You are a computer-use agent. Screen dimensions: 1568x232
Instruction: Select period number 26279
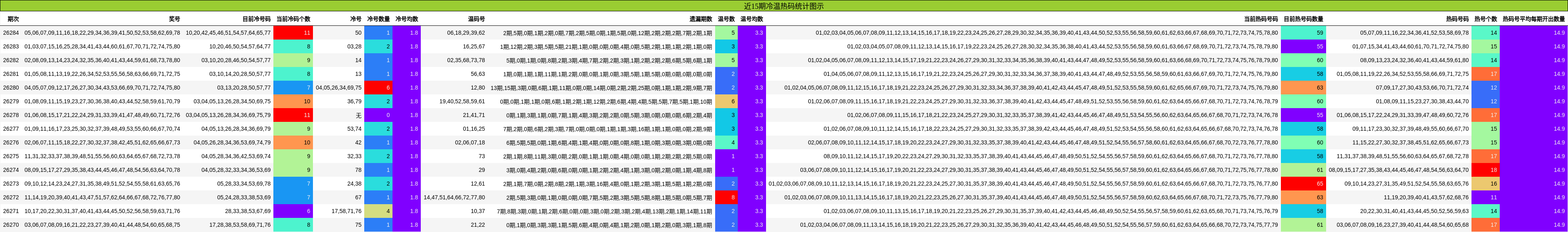coord(11,101)
